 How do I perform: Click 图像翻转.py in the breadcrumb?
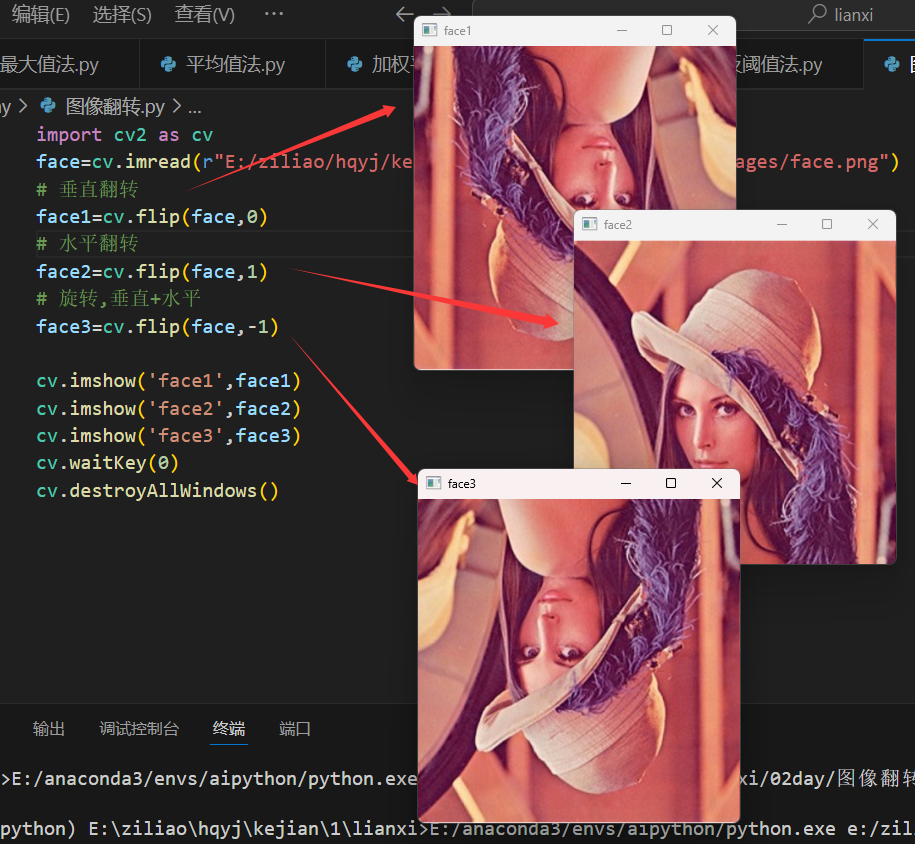click(x=115, y=107)
